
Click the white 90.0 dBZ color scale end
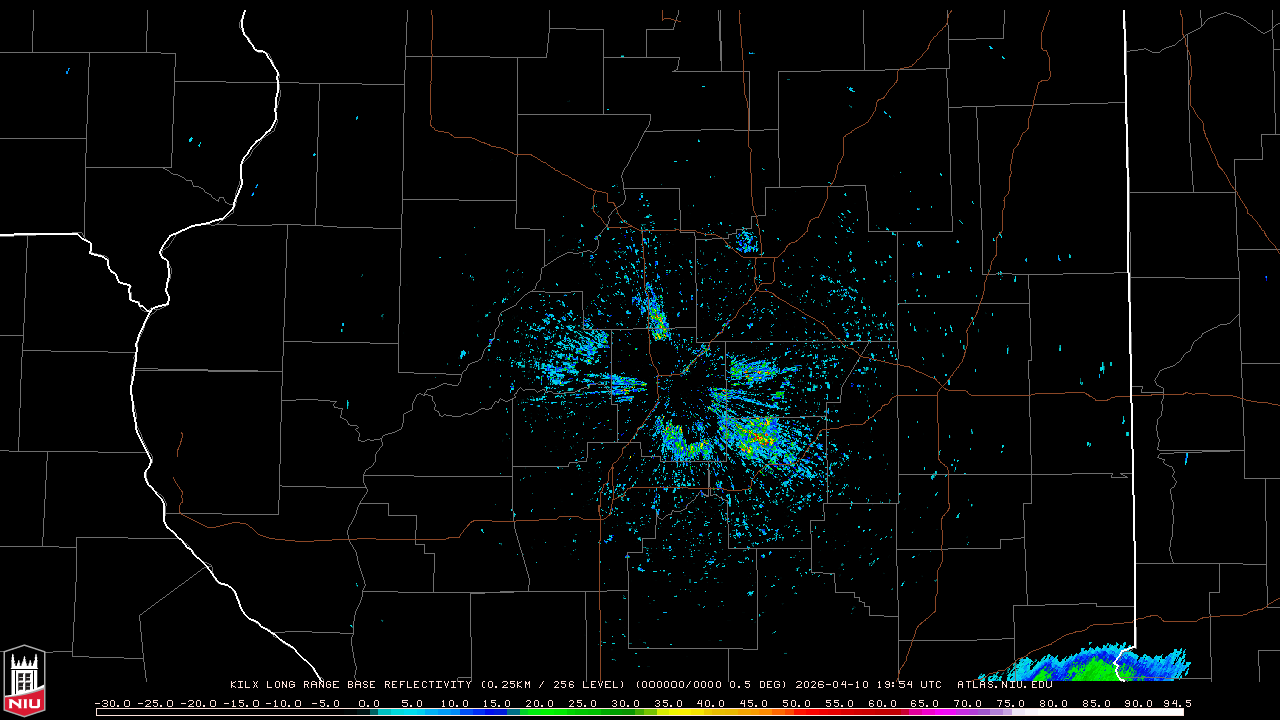[x=1150, y=712]
